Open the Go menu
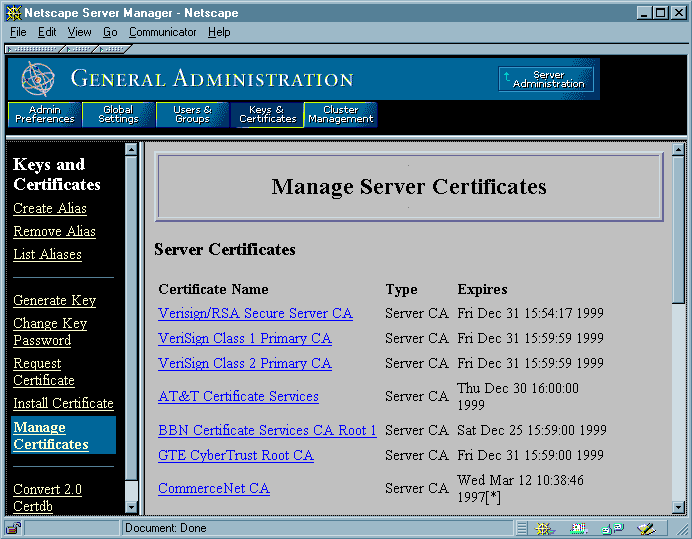 [x=110, y=32]
